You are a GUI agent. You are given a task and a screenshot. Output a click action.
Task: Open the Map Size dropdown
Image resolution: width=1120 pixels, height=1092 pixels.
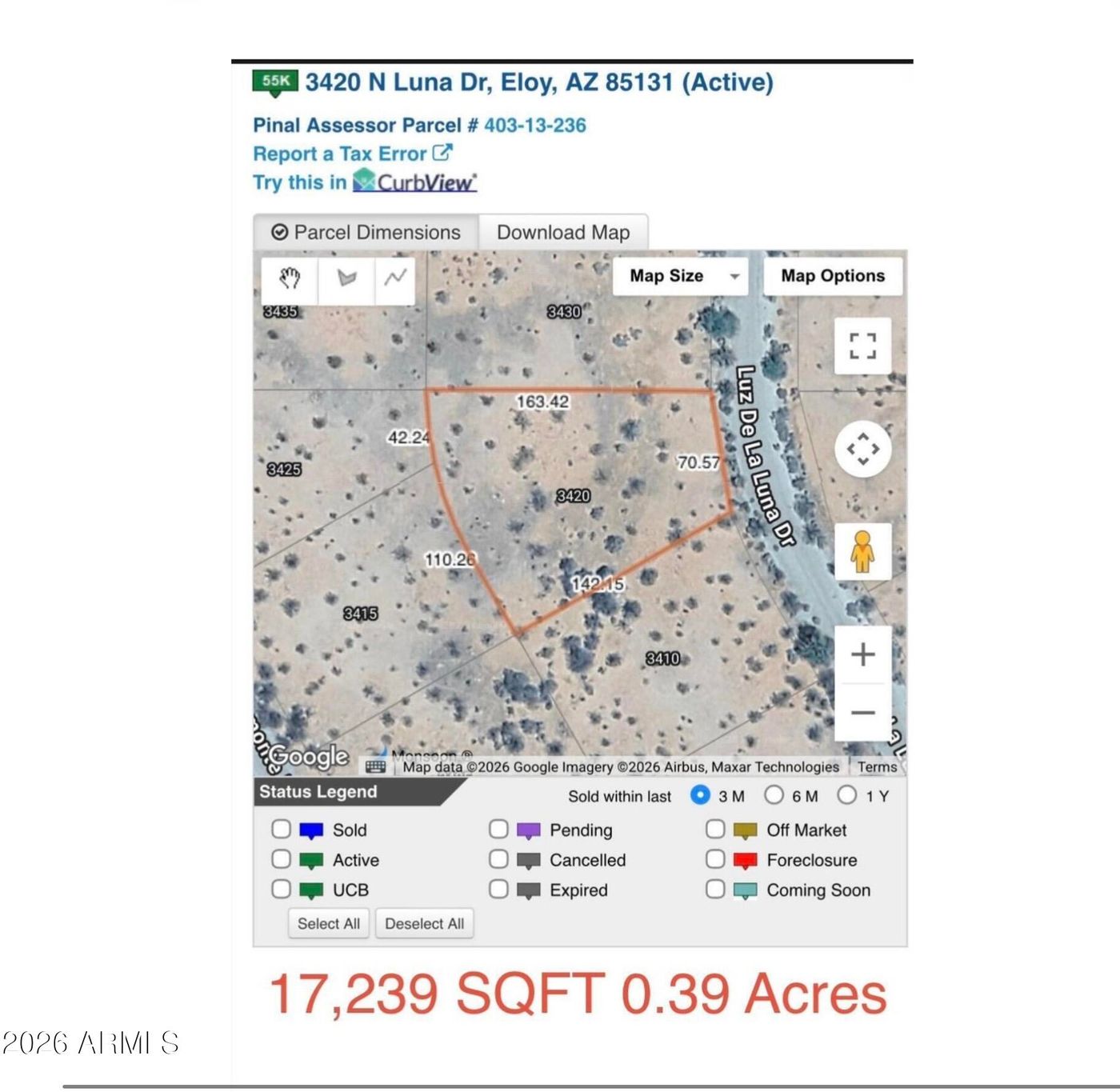[x=680, y=276]
